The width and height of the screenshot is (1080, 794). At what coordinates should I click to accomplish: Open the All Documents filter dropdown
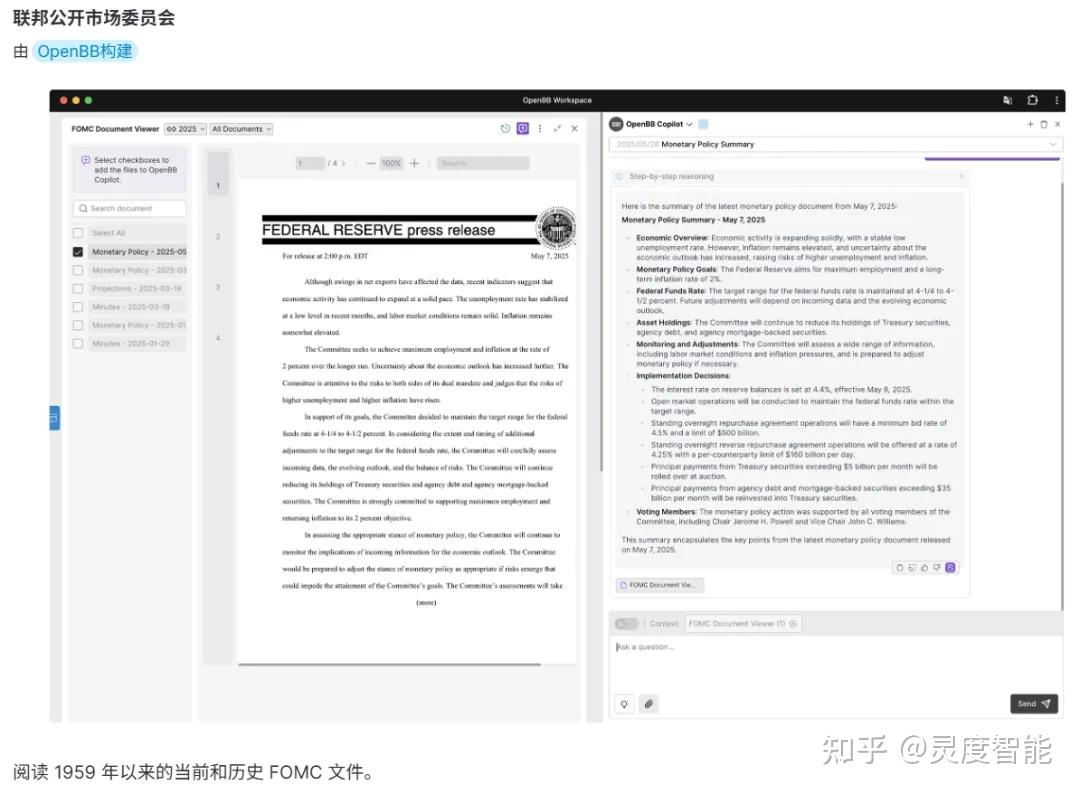point(240,128)
